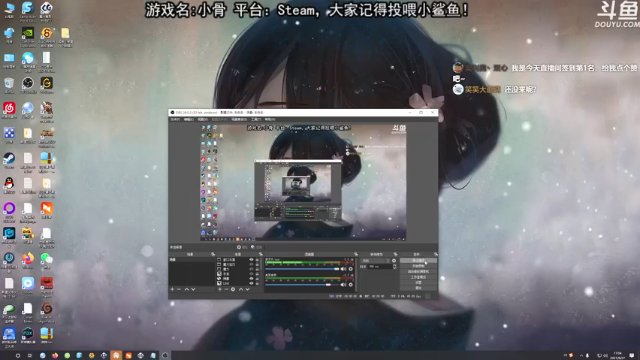
Task: Adjust transition duration stepper arrows
Action: (x=395, y=267)
